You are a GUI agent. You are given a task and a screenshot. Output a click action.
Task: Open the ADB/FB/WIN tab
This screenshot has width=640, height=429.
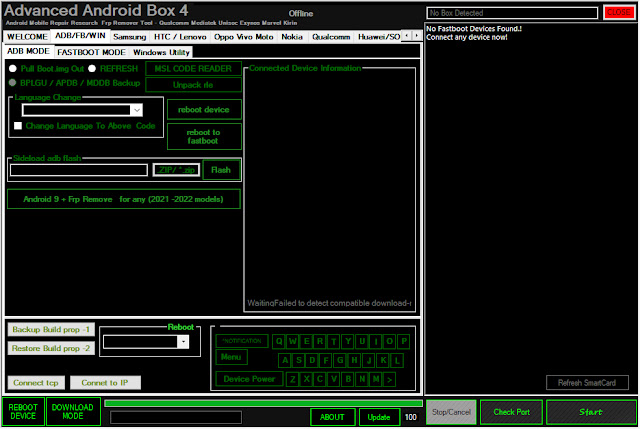click(x=80, y=36)
